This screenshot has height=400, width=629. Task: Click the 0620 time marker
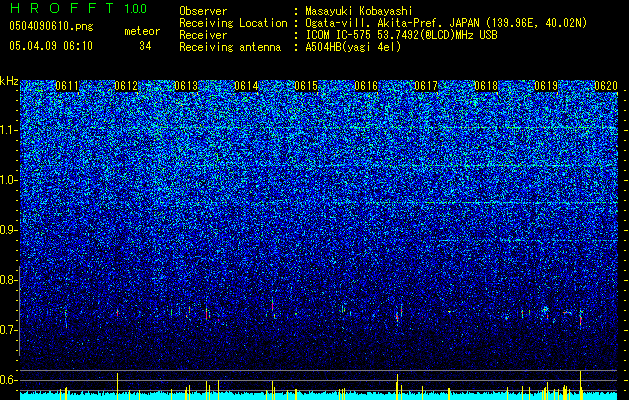point(606,86)
